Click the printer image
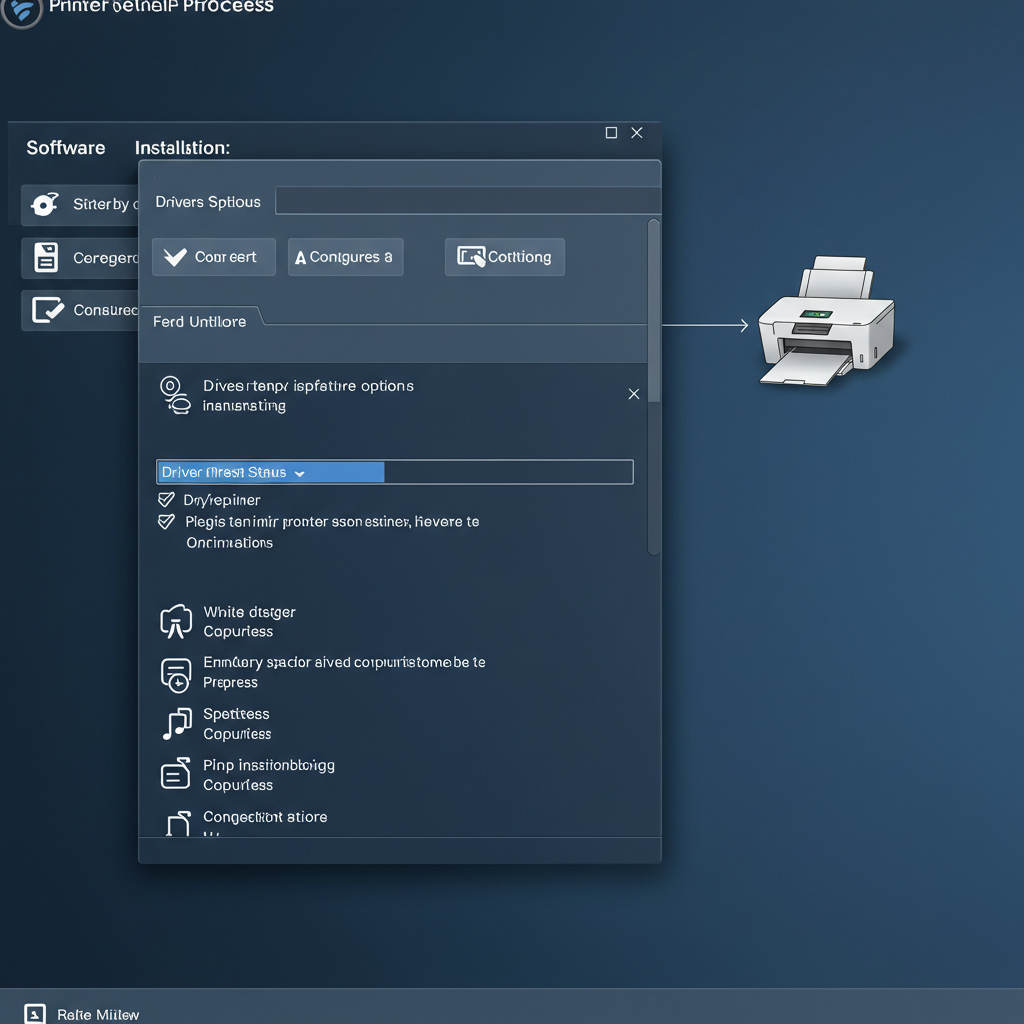This screenshot has width=1024, height=1024. point(827,320)
